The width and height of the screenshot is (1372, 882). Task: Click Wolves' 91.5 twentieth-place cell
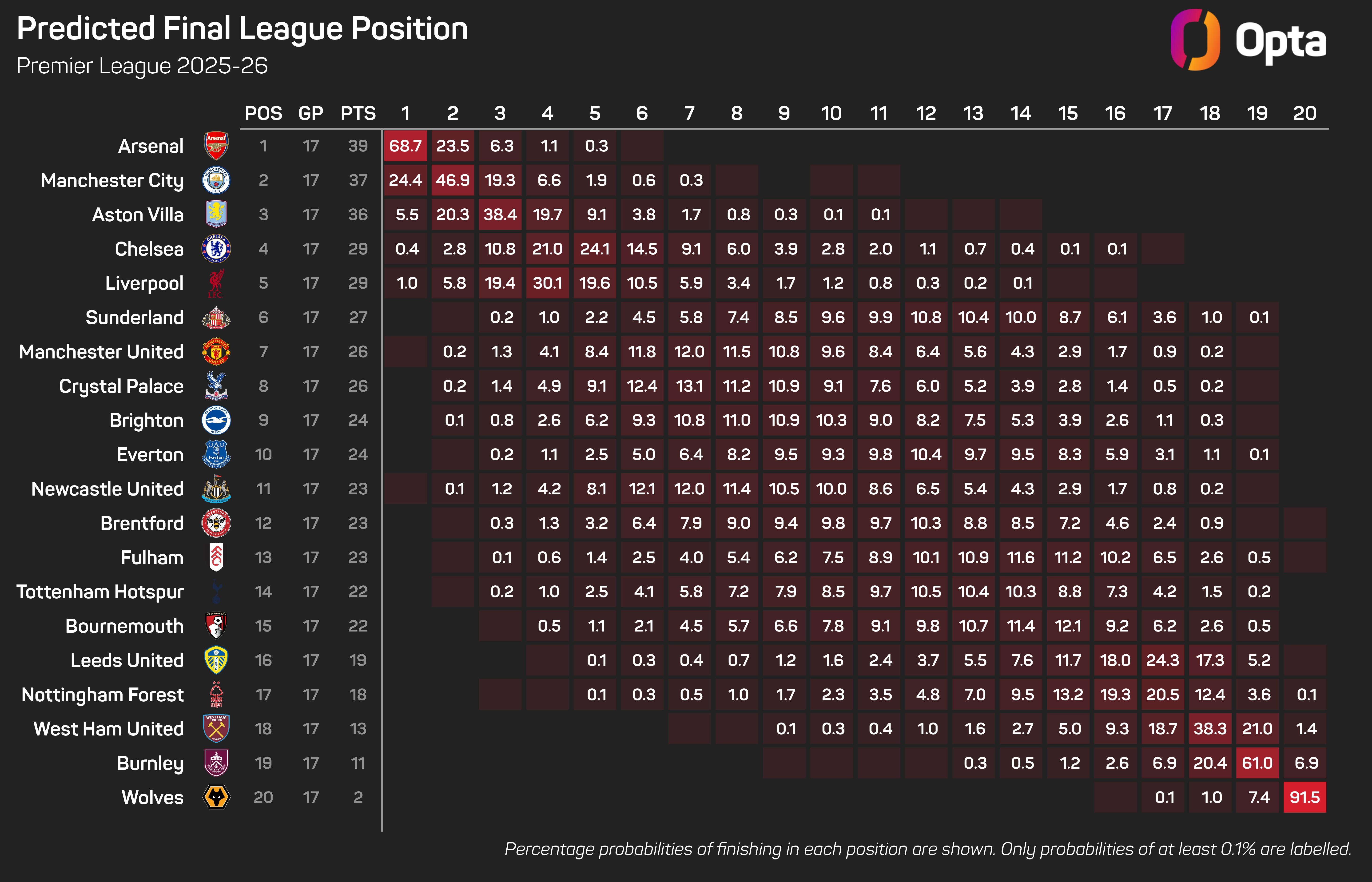[x=1304, y=797]
